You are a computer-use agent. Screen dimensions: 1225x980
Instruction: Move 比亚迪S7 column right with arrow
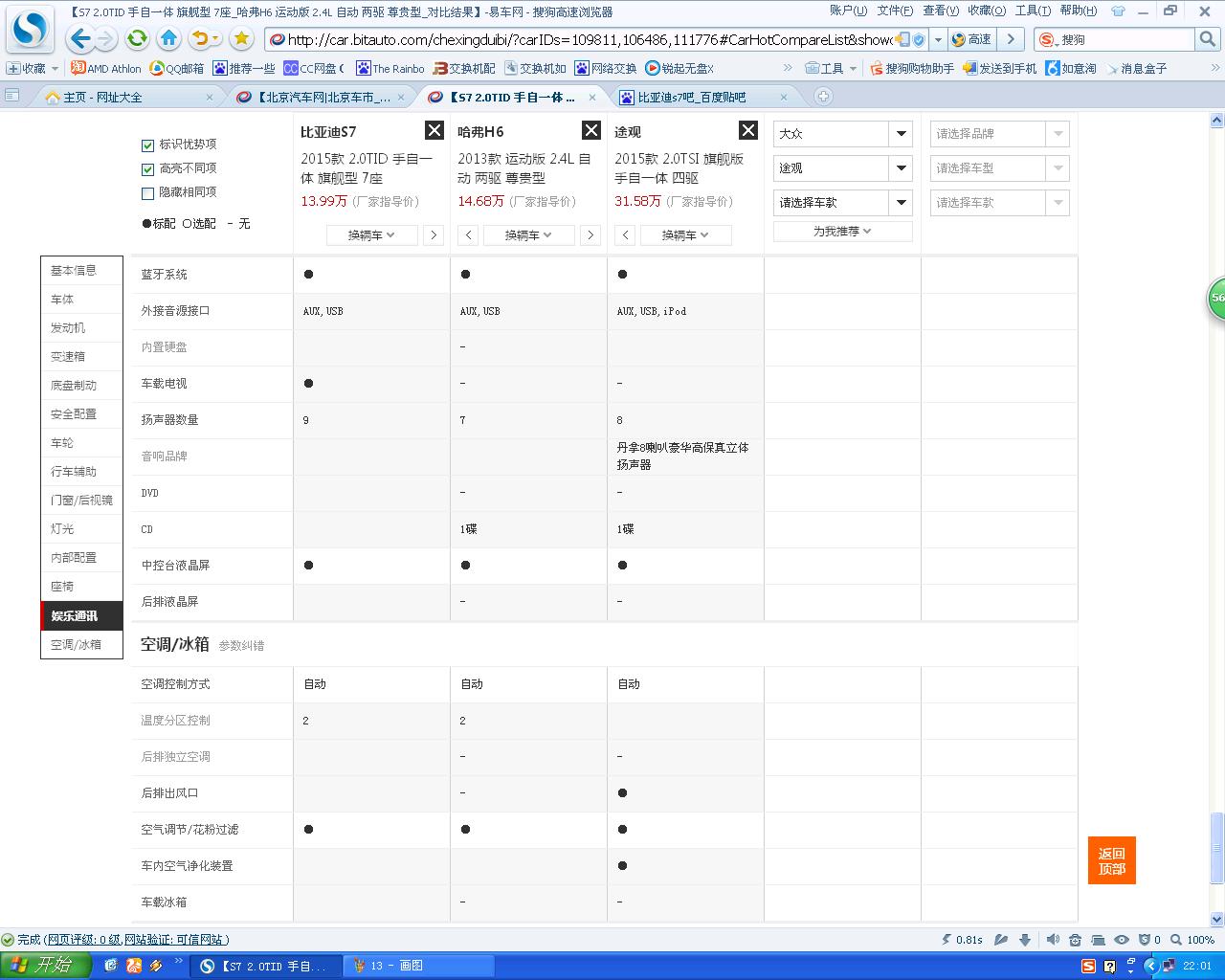click(434, 235)
